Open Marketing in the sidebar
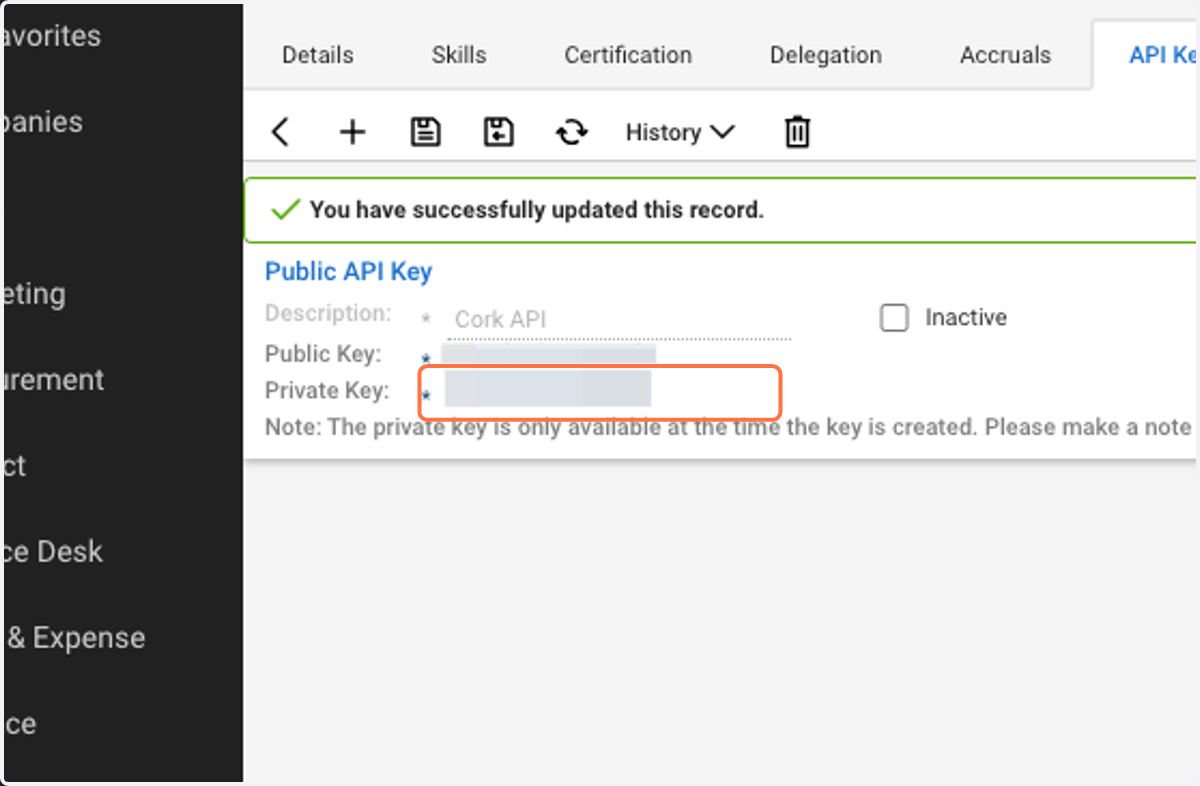The width and height of the screenshot is (1200, 786). (x=34, y=294)
